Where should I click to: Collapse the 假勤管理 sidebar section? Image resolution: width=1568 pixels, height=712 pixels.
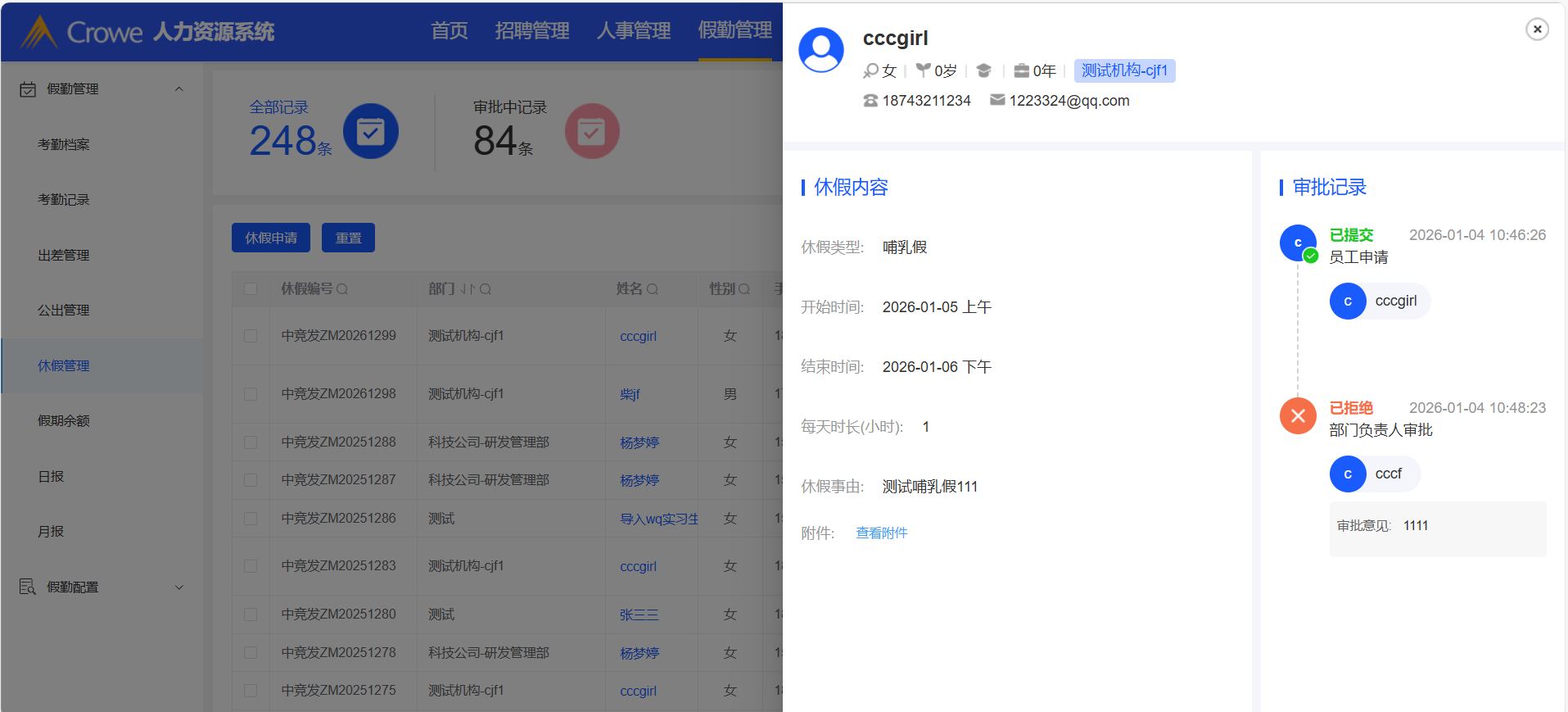(x=178, y=89)
